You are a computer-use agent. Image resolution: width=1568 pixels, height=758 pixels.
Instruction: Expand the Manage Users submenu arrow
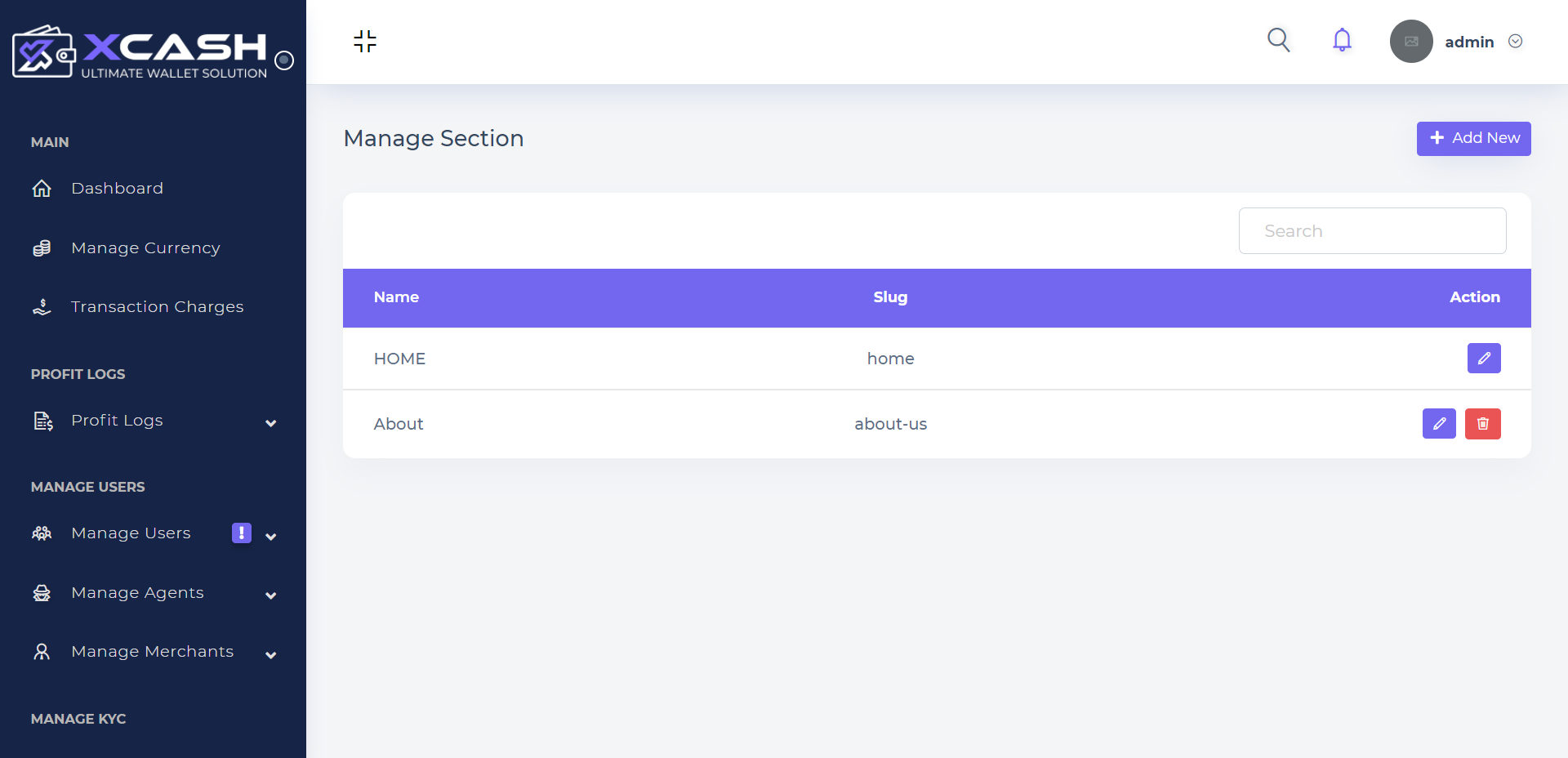click(271, 537)
